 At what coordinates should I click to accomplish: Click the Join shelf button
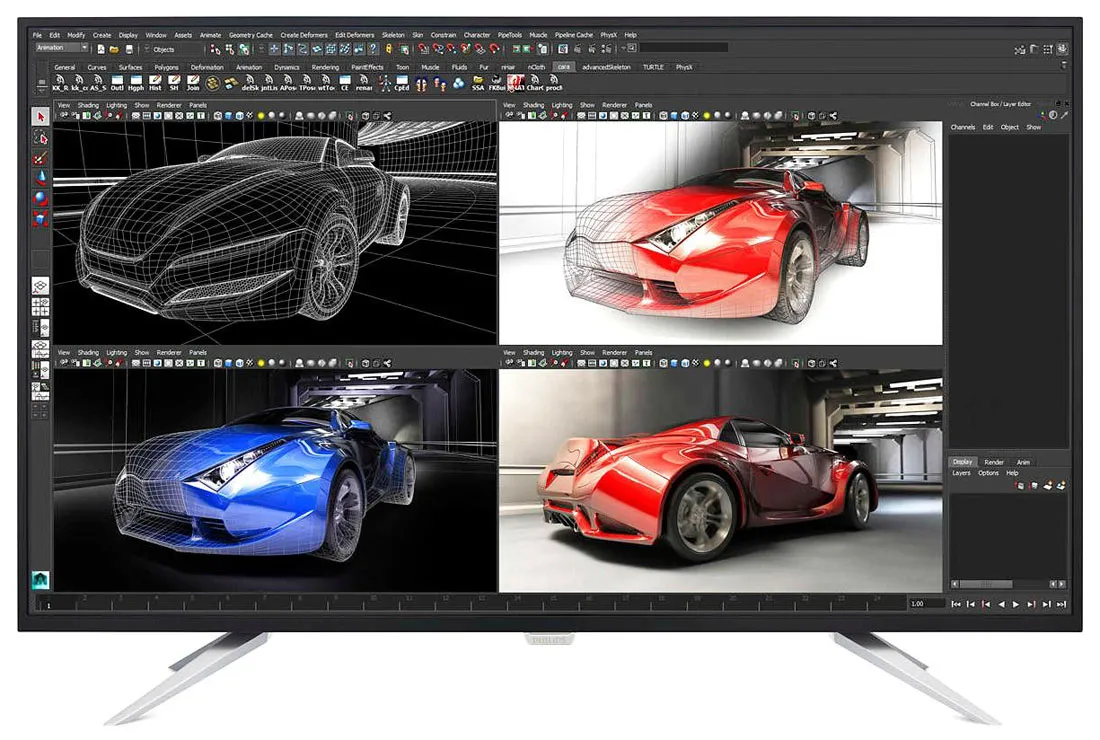coord(193,83)
